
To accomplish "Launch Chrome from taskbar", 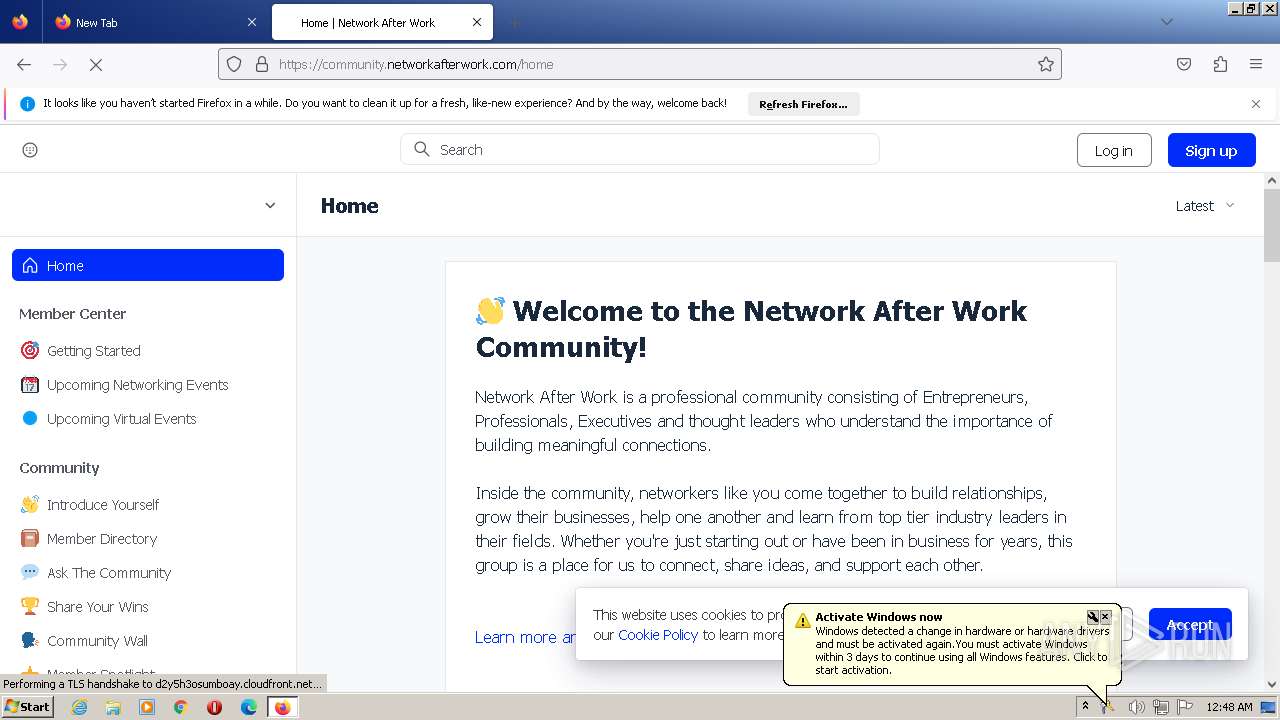I will pyautogui.click(x=181, y=707).
